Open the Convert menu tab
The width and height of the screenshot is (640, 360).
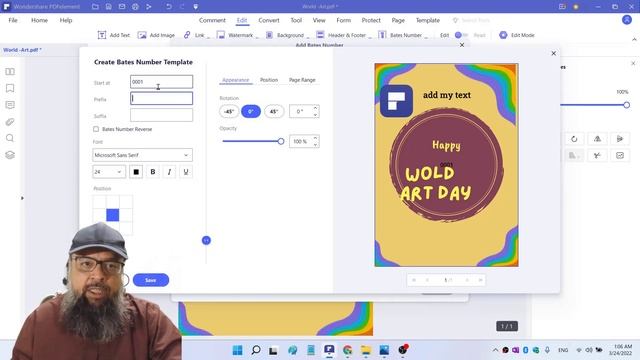pyautogui.click(x=269, y=20)
